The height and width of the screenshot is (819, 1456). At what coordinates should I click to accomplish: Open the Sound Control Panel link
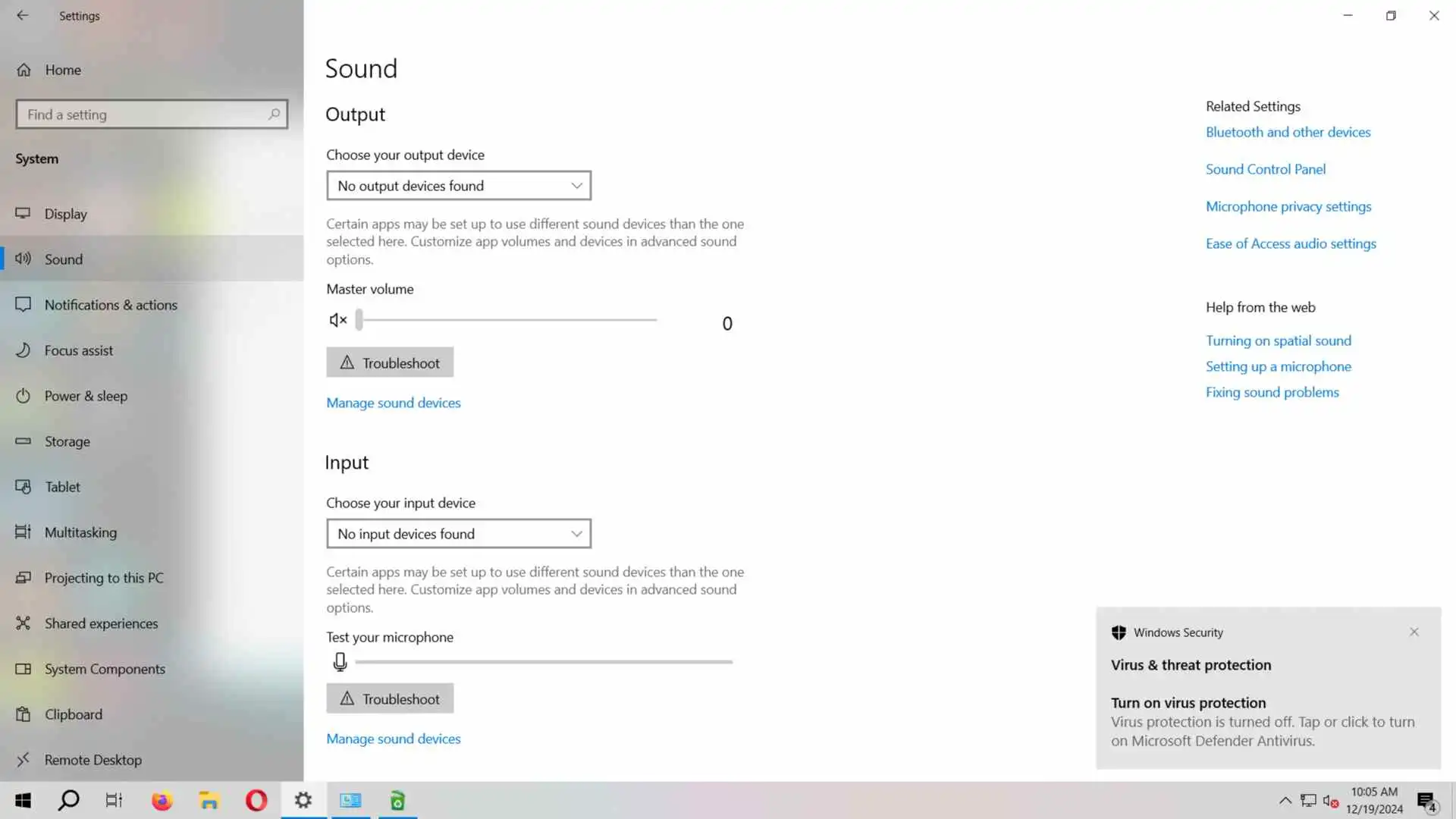click(x=1265, y=169)
